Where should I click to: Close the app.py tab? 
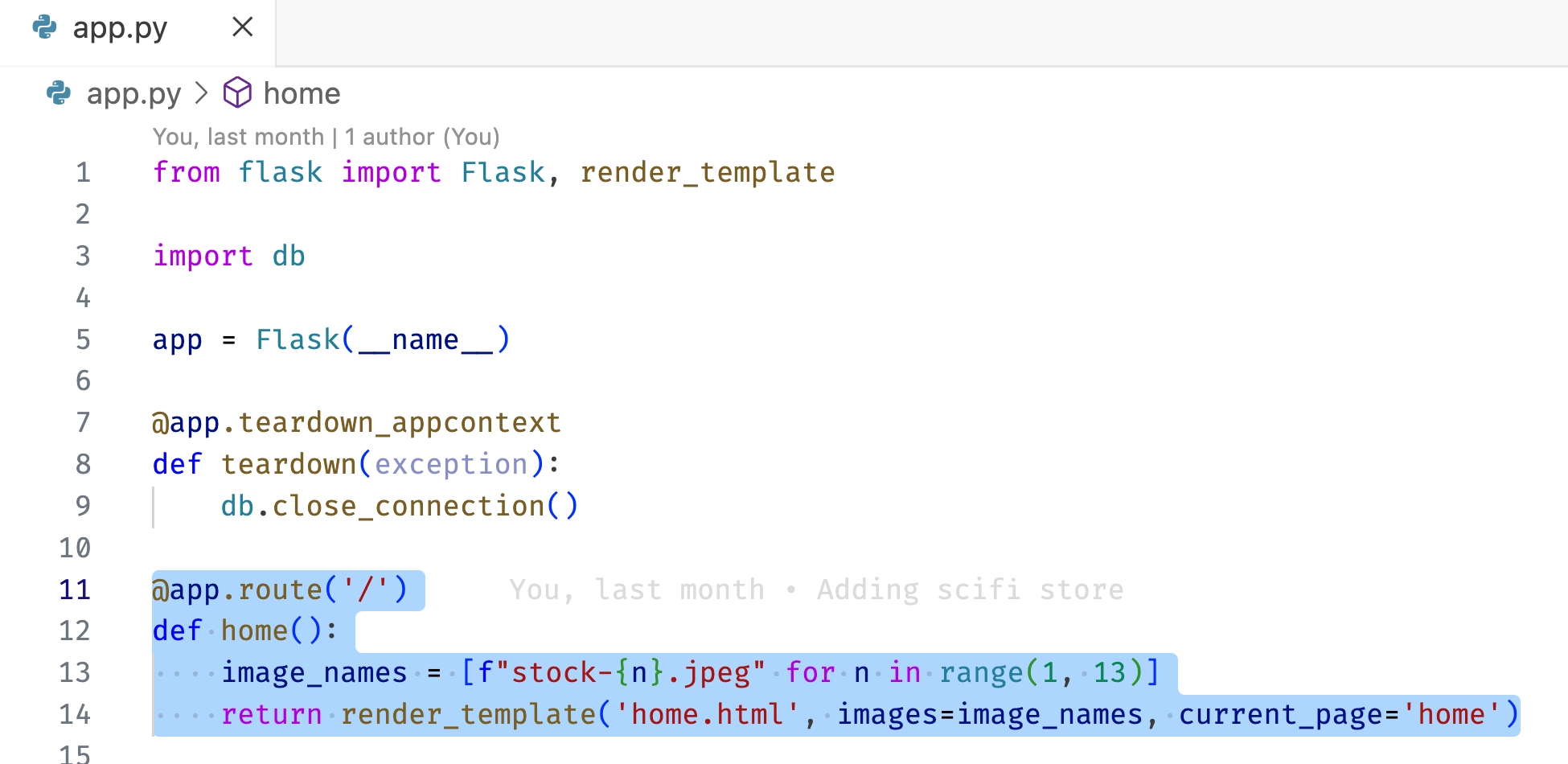point(243,27)
